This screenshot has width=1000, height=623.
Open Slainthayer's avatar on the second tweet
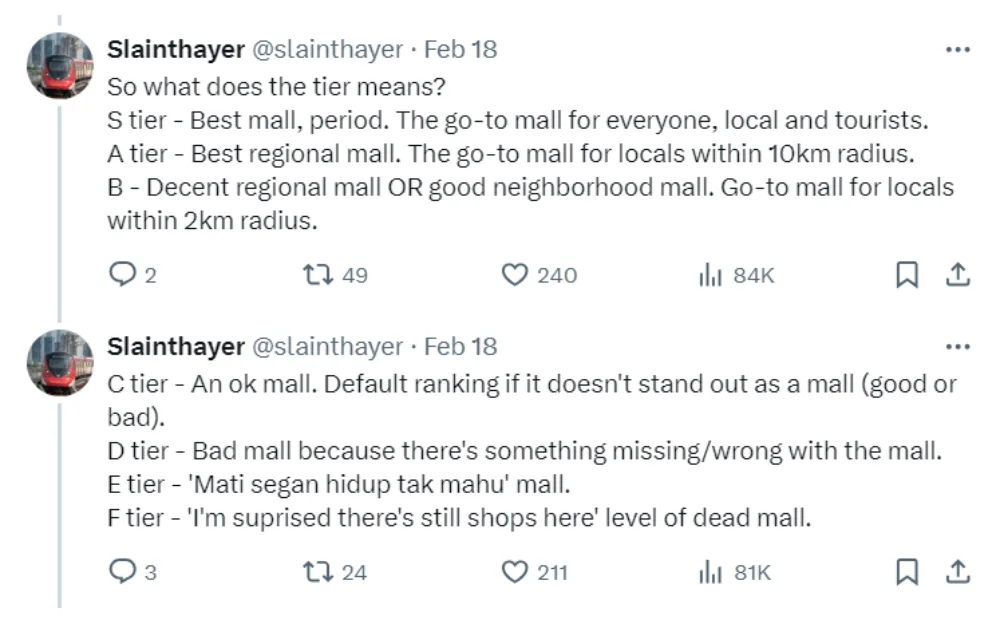click(60, 363)
